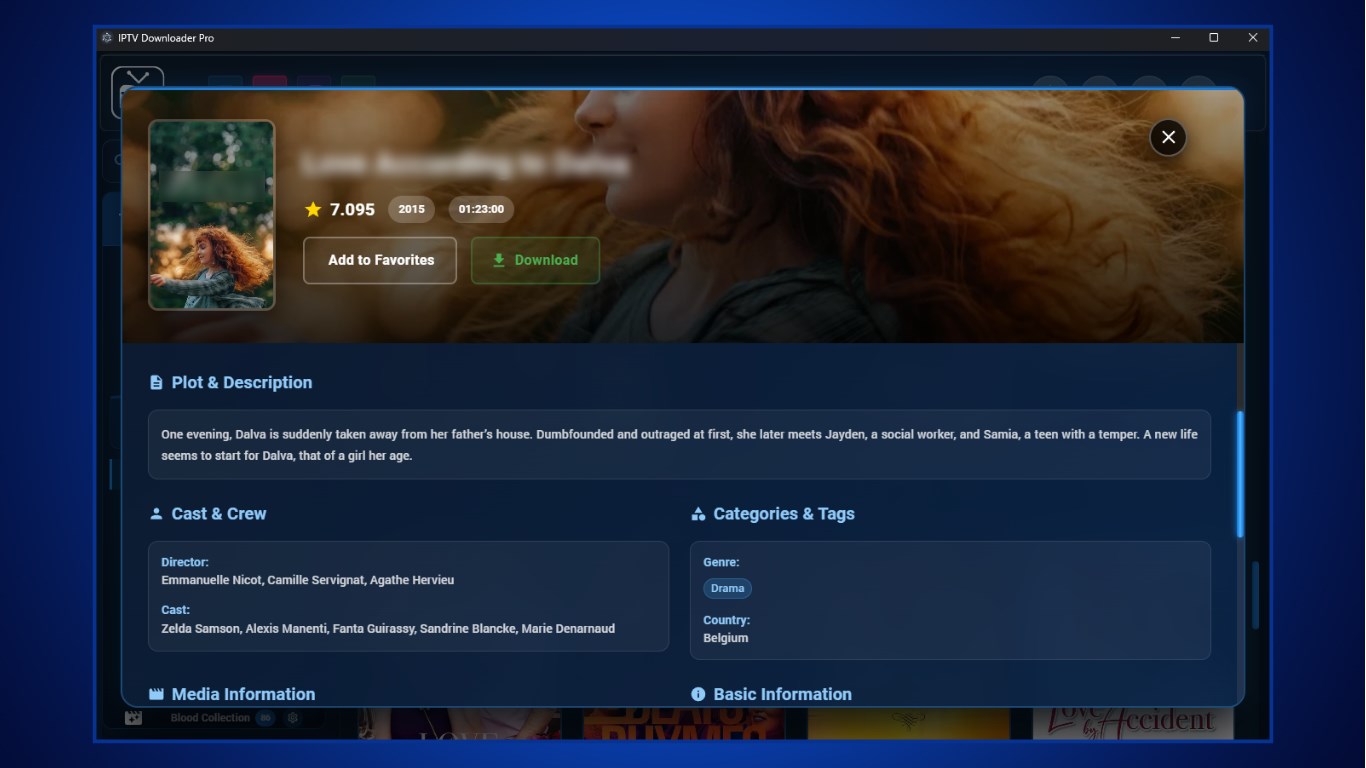1366x768 pixels.
Task: Click the 01:23:00 duration badge
Action: [480, 209]
